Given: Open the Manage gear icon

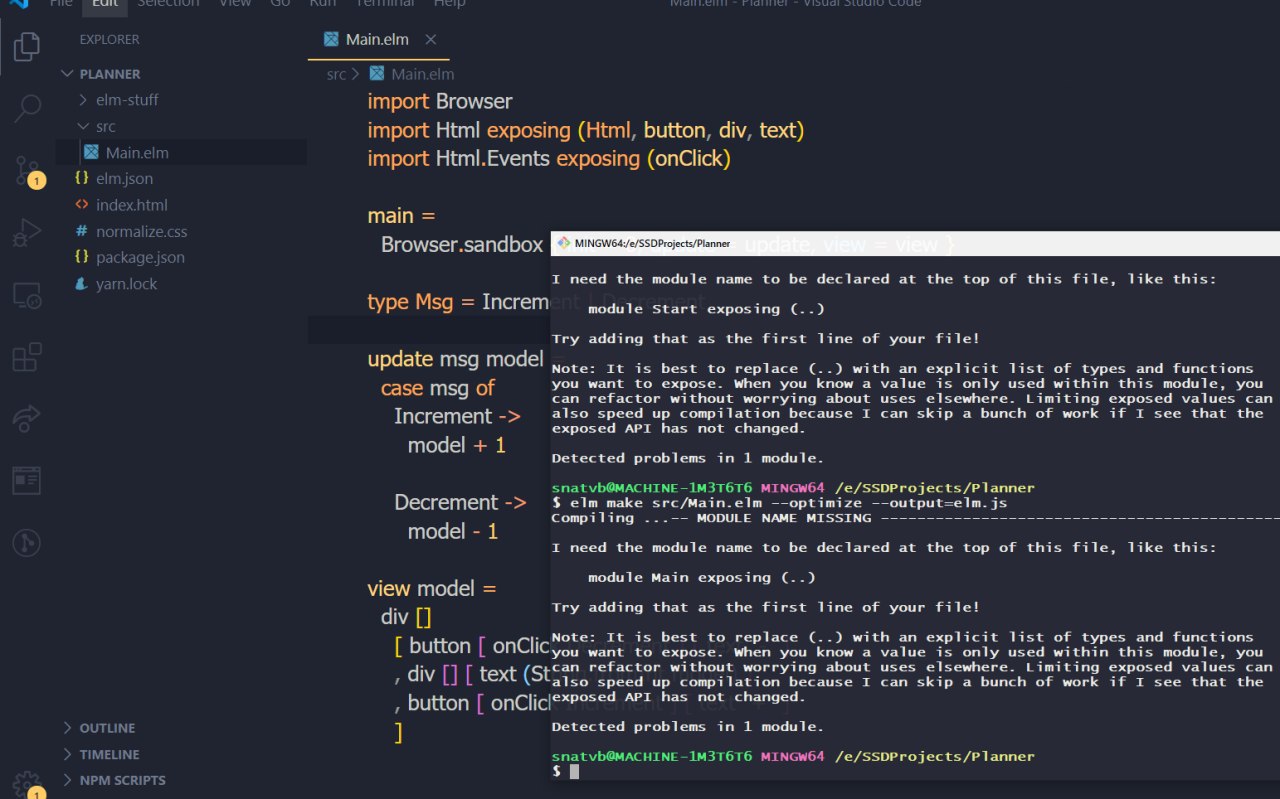Looking at the screenshot, I should (27, 783).
